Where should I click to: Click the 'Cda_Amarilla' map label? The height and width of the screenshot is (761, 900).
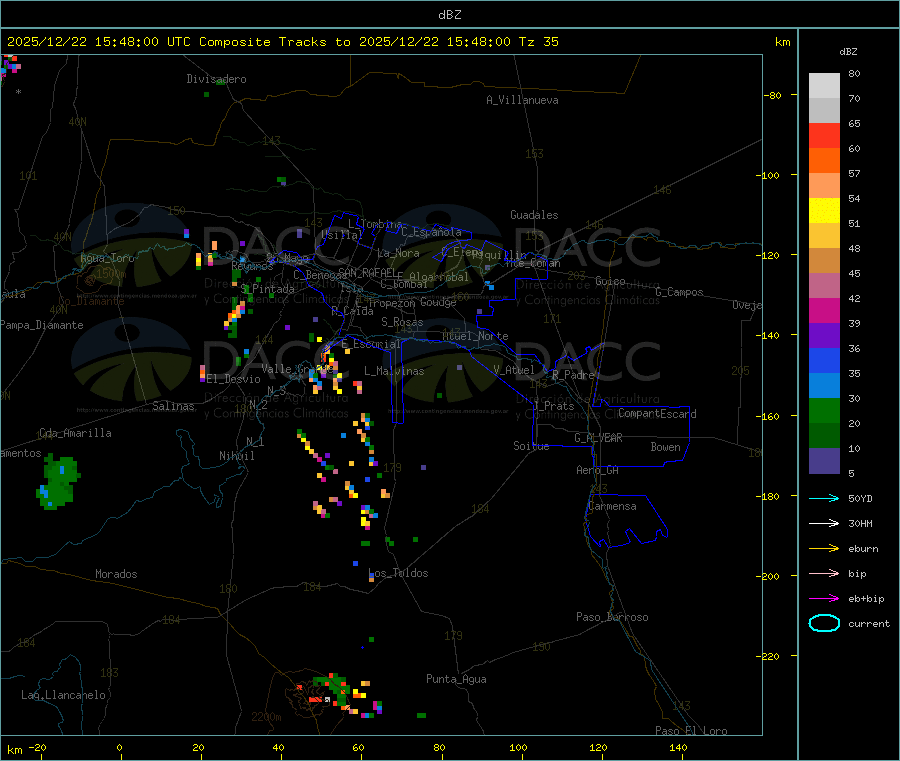(75, 433)
